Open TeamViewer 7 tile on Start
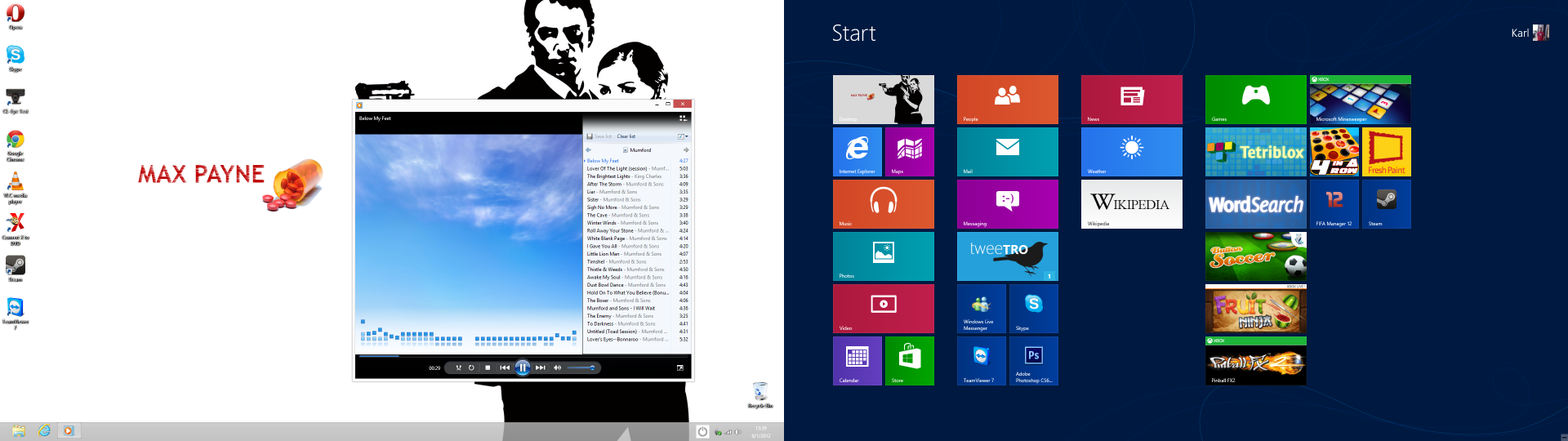This screenshot has width=1568, height=441. point(981,360)
